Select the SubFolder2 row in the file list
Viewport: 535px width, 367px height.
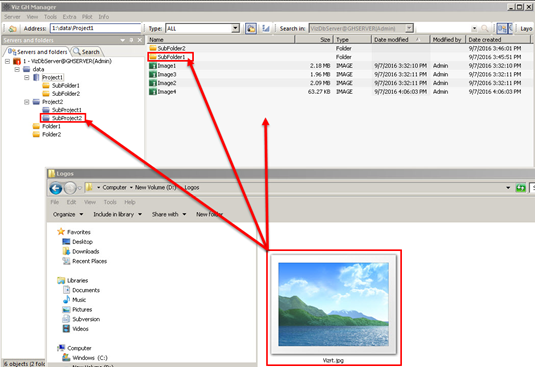point(339,48)
